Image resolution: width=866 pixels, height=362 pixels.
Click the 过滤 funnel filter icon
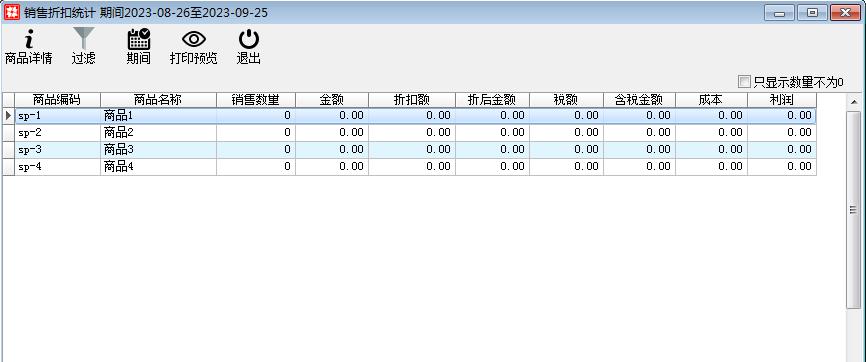pyautogui.click(x=83, y=39)
